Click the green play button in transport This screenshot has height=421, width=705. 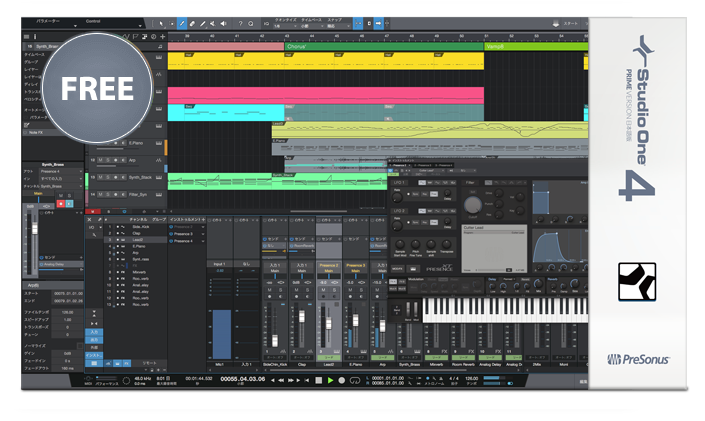330,381
